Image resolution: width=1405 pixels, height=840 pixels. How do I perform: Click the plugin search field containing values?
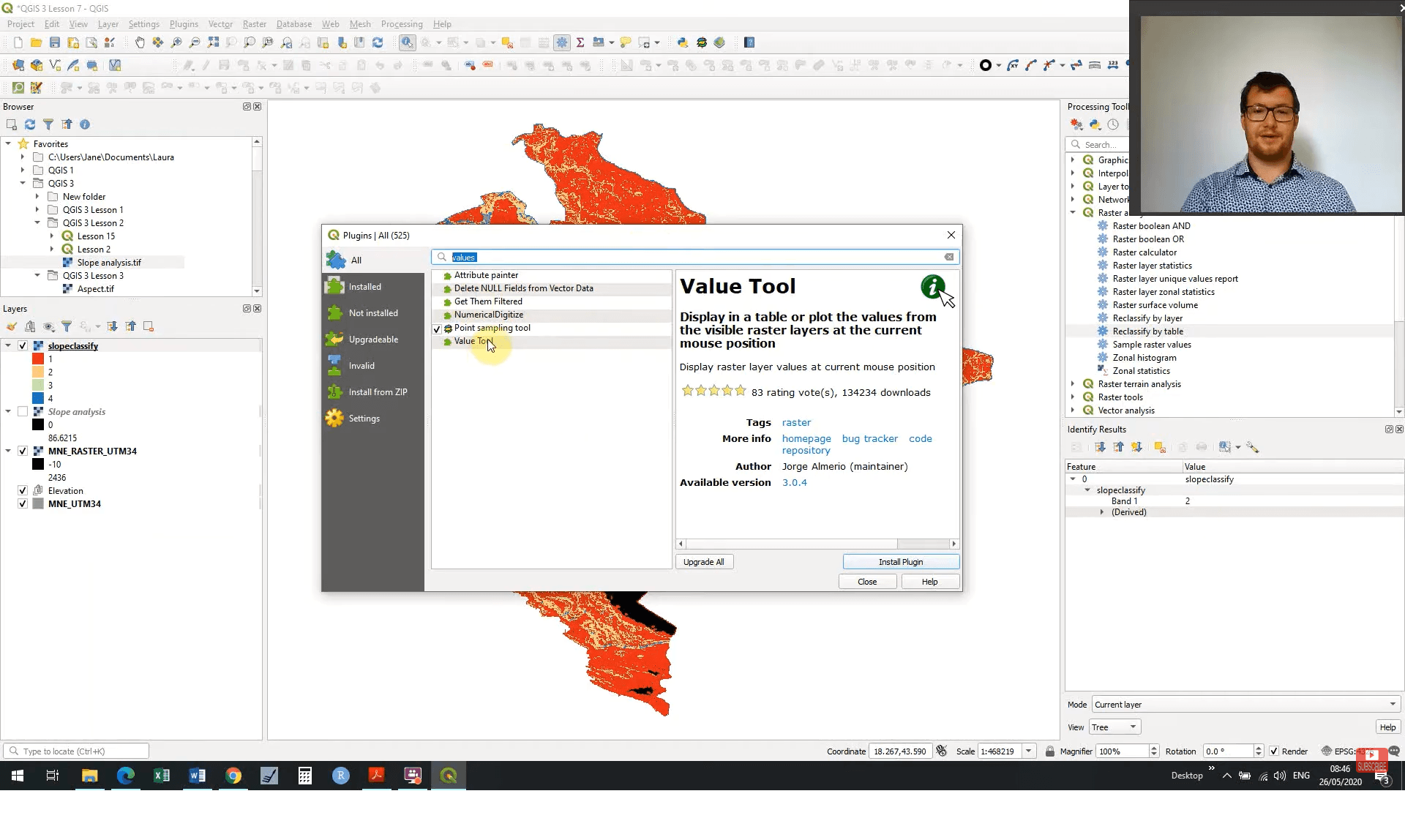pyautogui.click(x=695, y=258)
